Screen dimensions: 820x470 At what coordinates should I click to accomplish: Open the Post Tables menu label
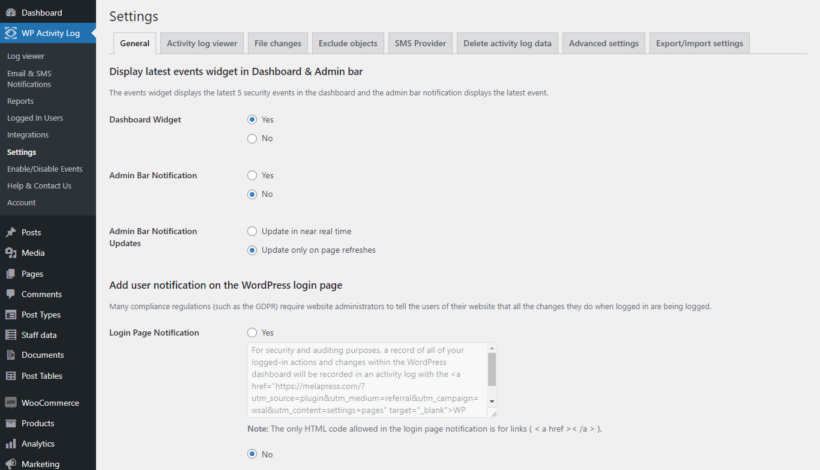click(42, 375)
